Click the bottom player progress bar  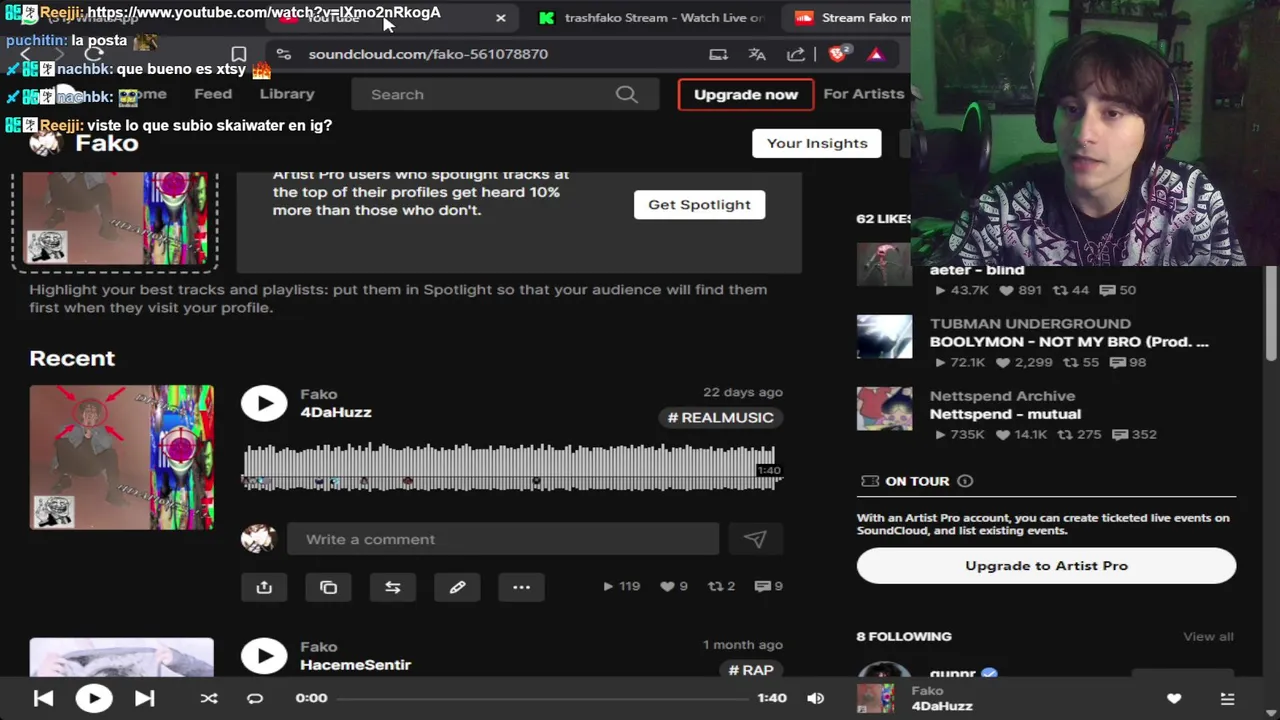[x=542, y=698]
